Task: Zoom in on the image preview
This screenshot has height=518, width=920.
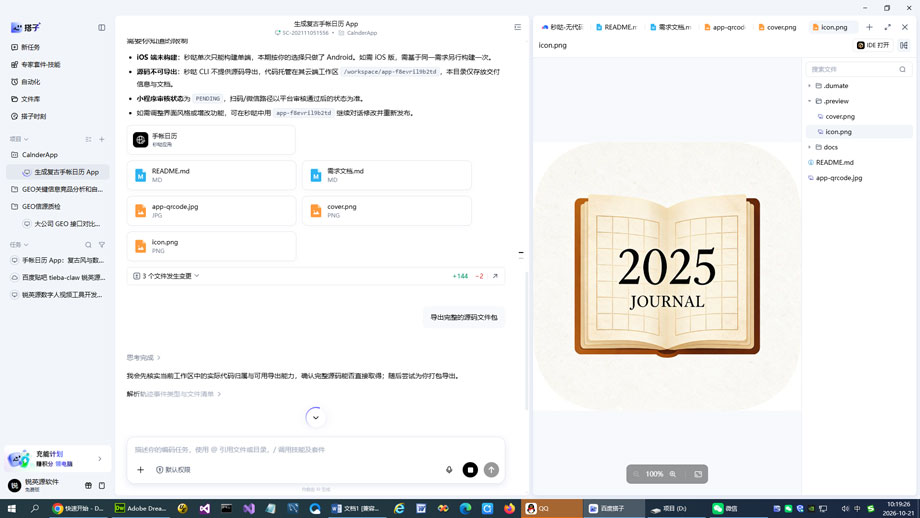Action: pos(672,474)
